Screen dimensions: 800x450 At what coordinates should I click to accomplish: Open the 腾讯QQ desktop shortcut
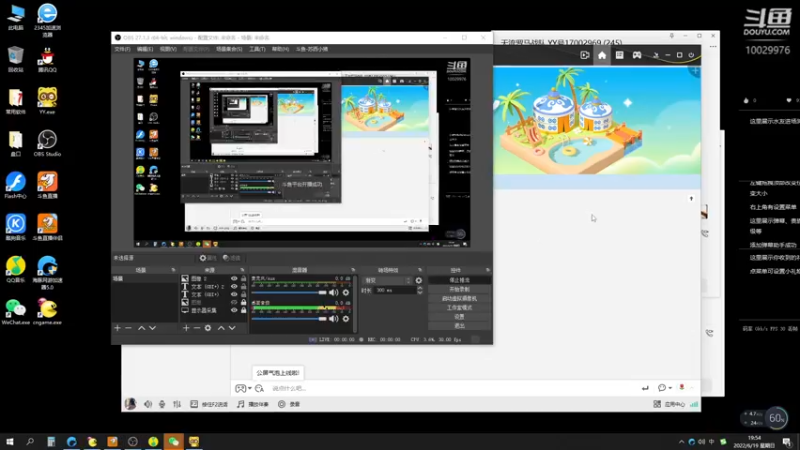coord(47,59)
